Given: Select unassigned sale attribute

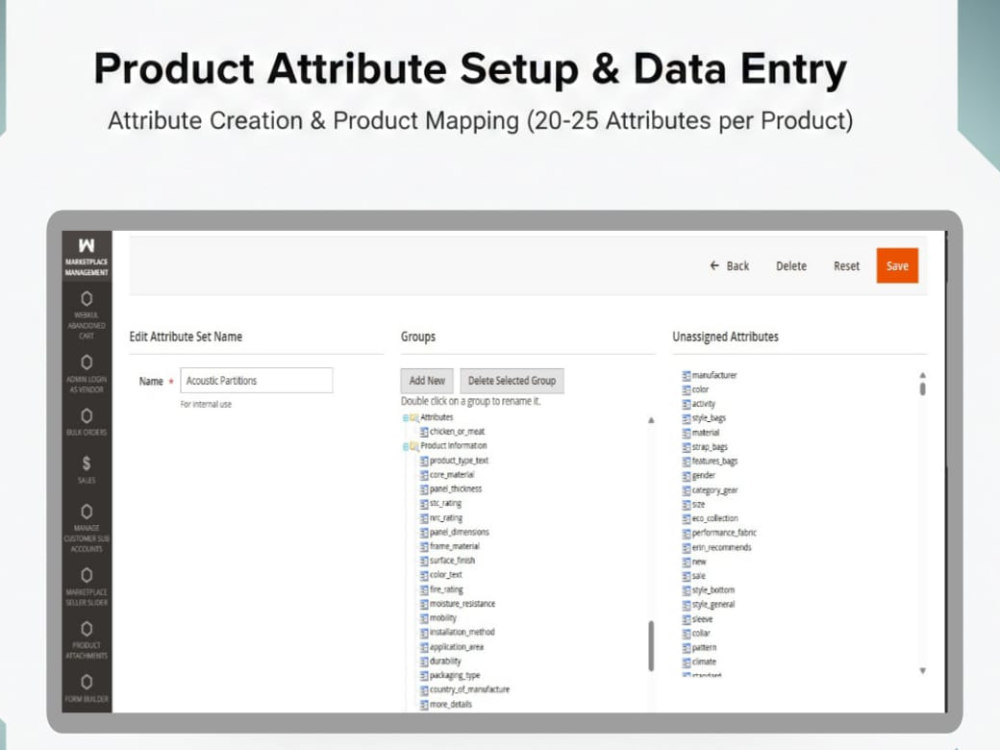Looking at the screenshot, I should click(694, 576).
